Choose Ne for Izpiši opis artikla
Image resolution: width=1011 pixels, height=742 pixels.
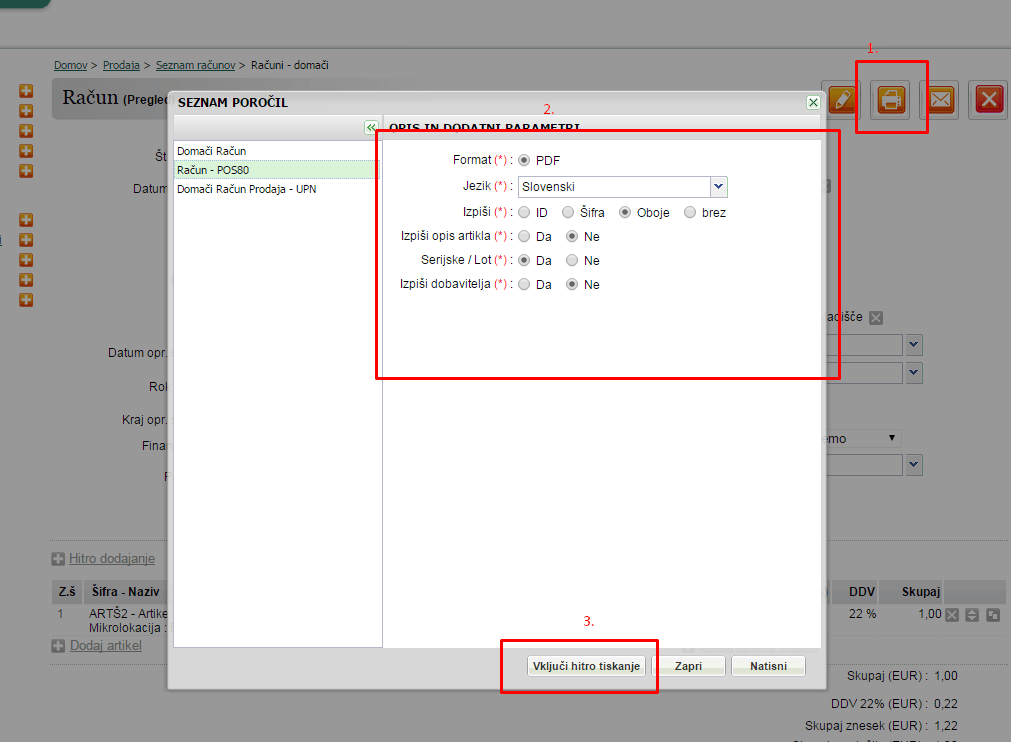click(x=572, y=236)
